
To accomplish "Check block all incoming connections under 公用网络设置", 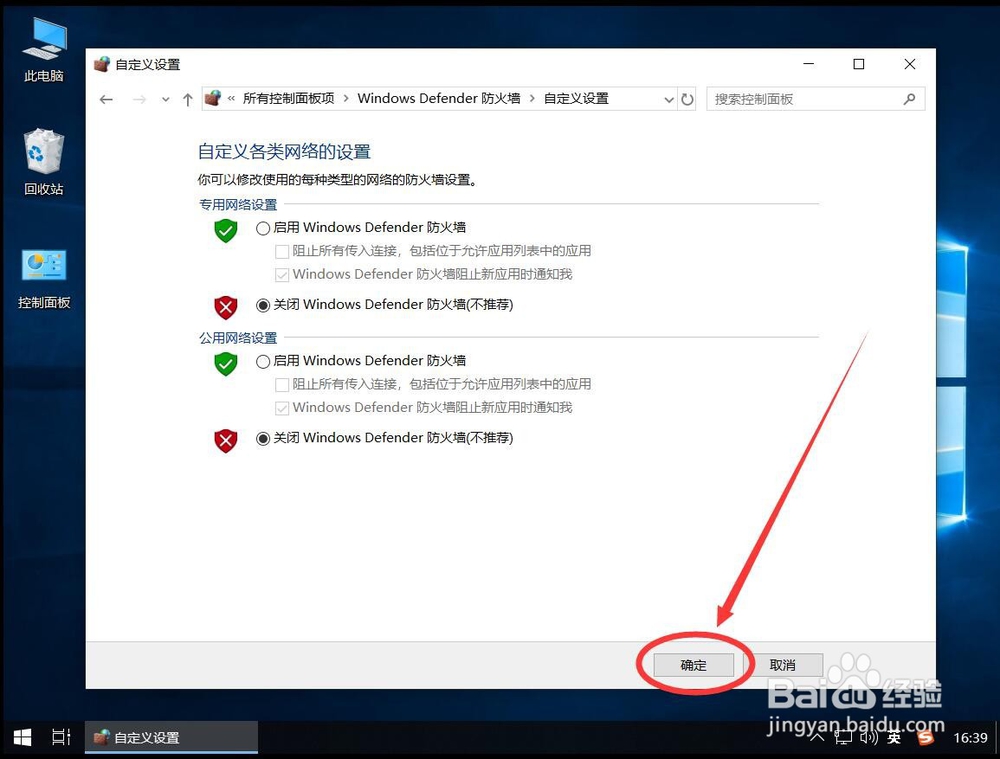I will click(x=282, y=385).
